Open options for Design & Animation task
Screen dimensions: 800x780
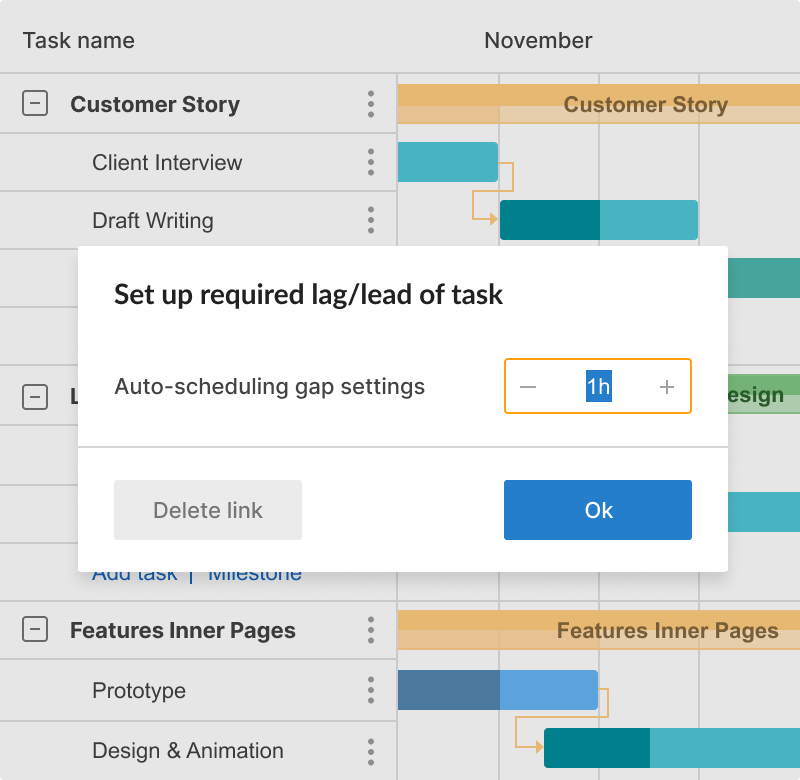point(371,751)
